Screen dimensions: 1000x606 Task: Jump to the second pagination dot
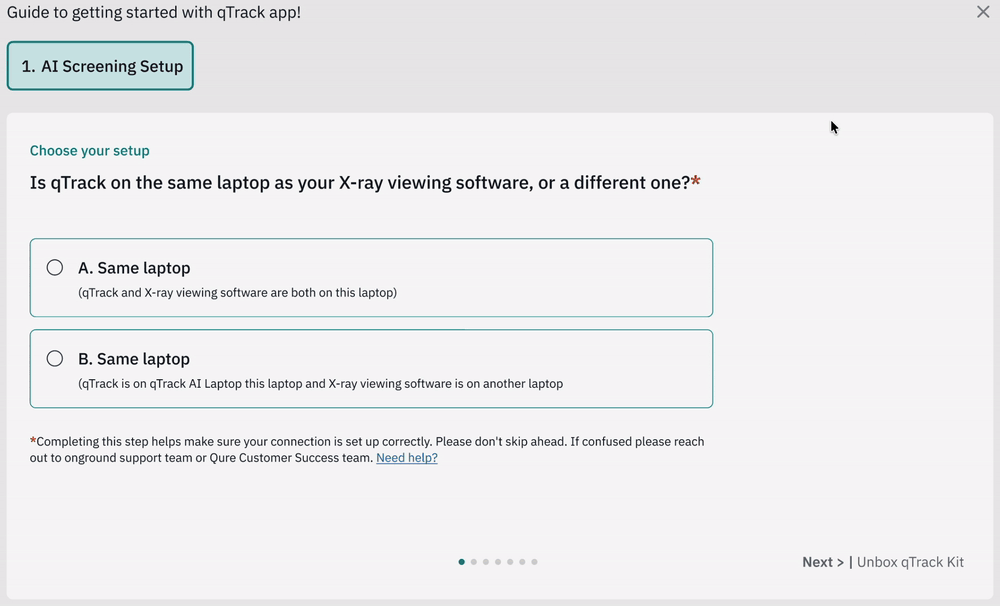(x=473, y=562)
